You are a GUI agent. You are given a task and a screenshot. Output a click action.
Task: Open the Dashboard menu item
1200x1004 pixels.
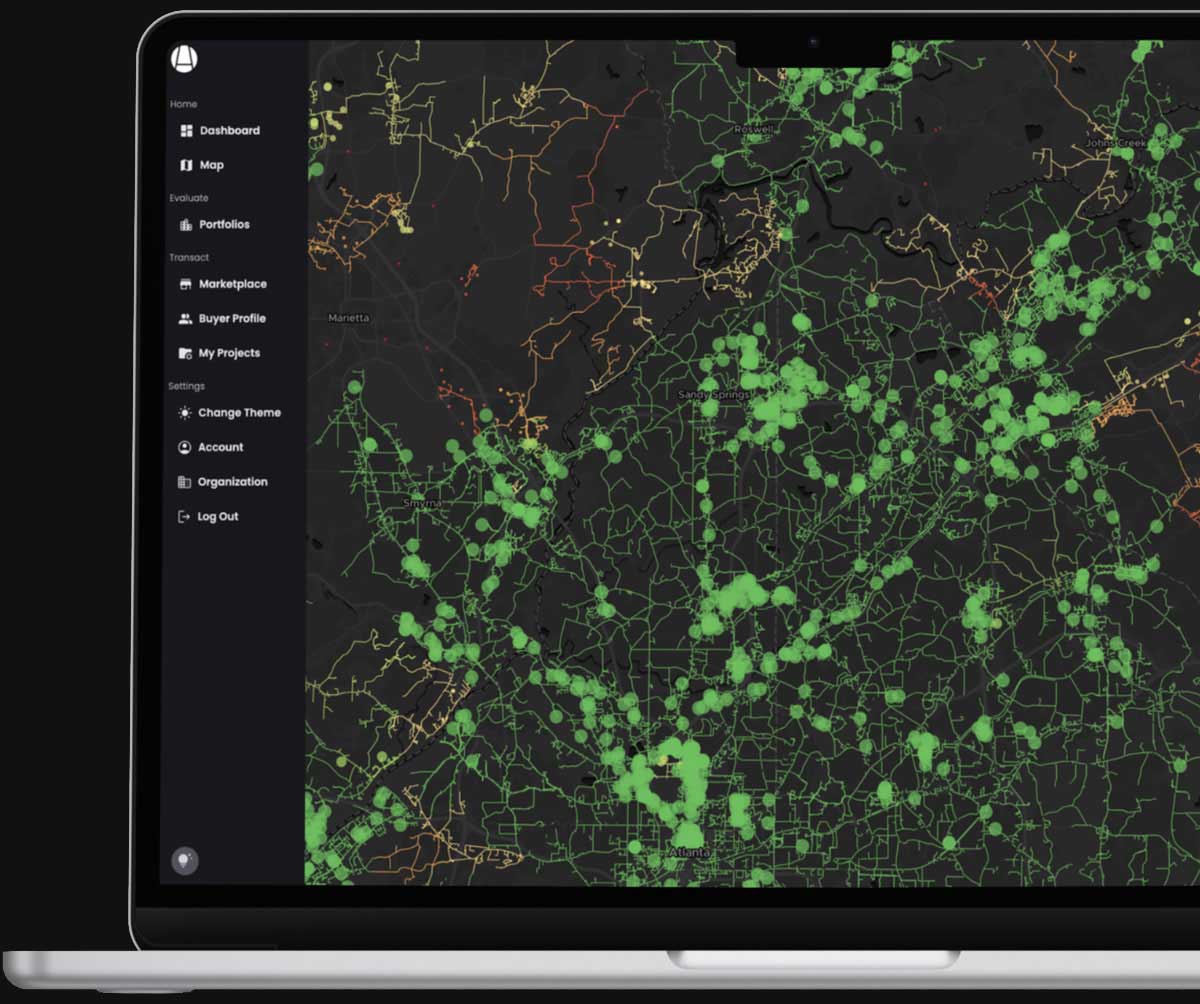pos(220,131)
